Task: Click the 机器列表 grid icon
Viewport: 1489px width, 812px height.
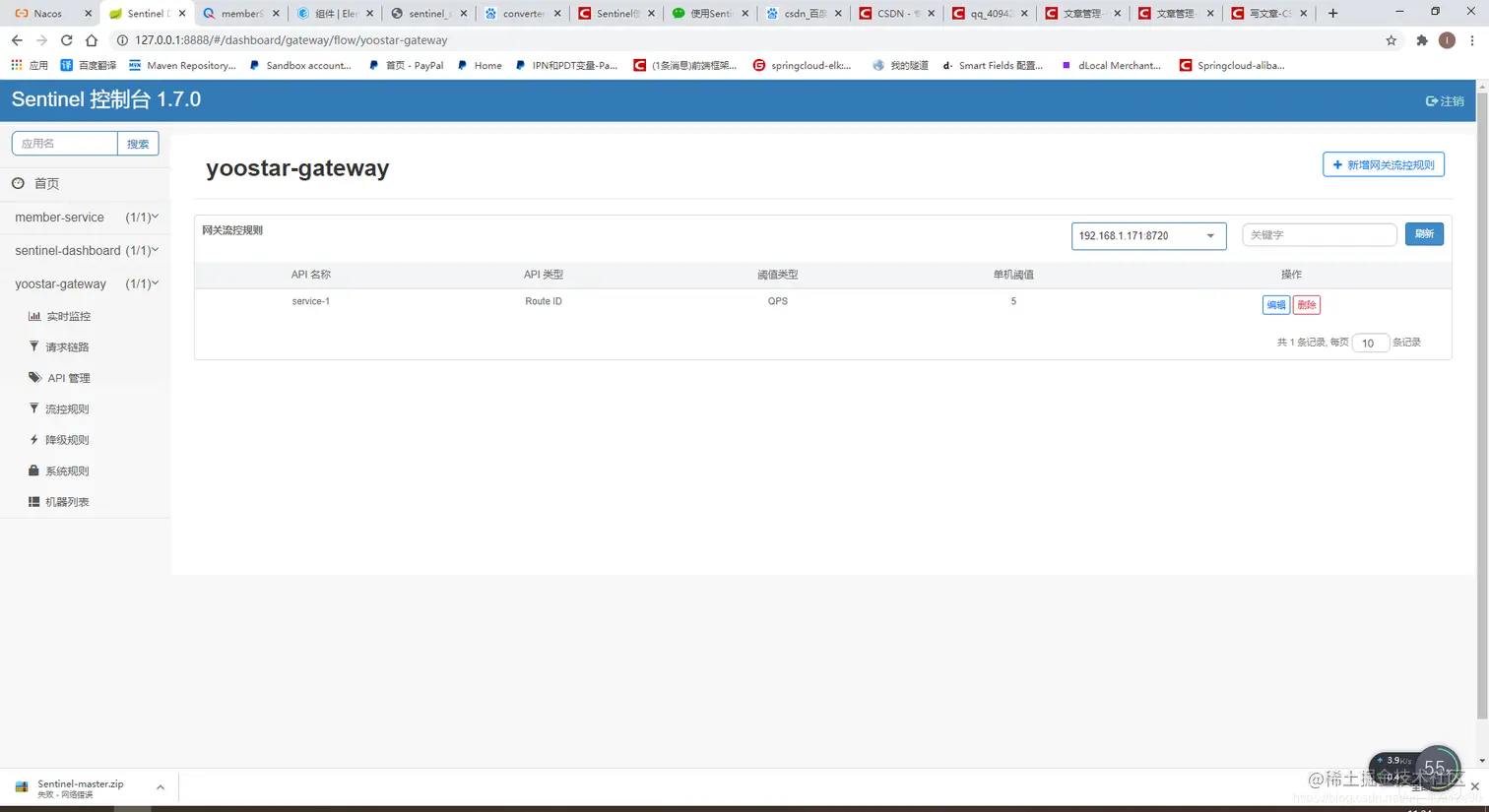Action: (x=34, y=501)
